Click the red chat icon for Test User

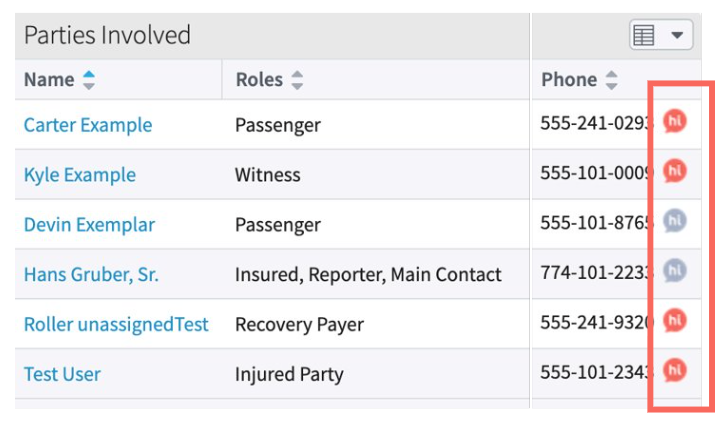tap(675, 369)
